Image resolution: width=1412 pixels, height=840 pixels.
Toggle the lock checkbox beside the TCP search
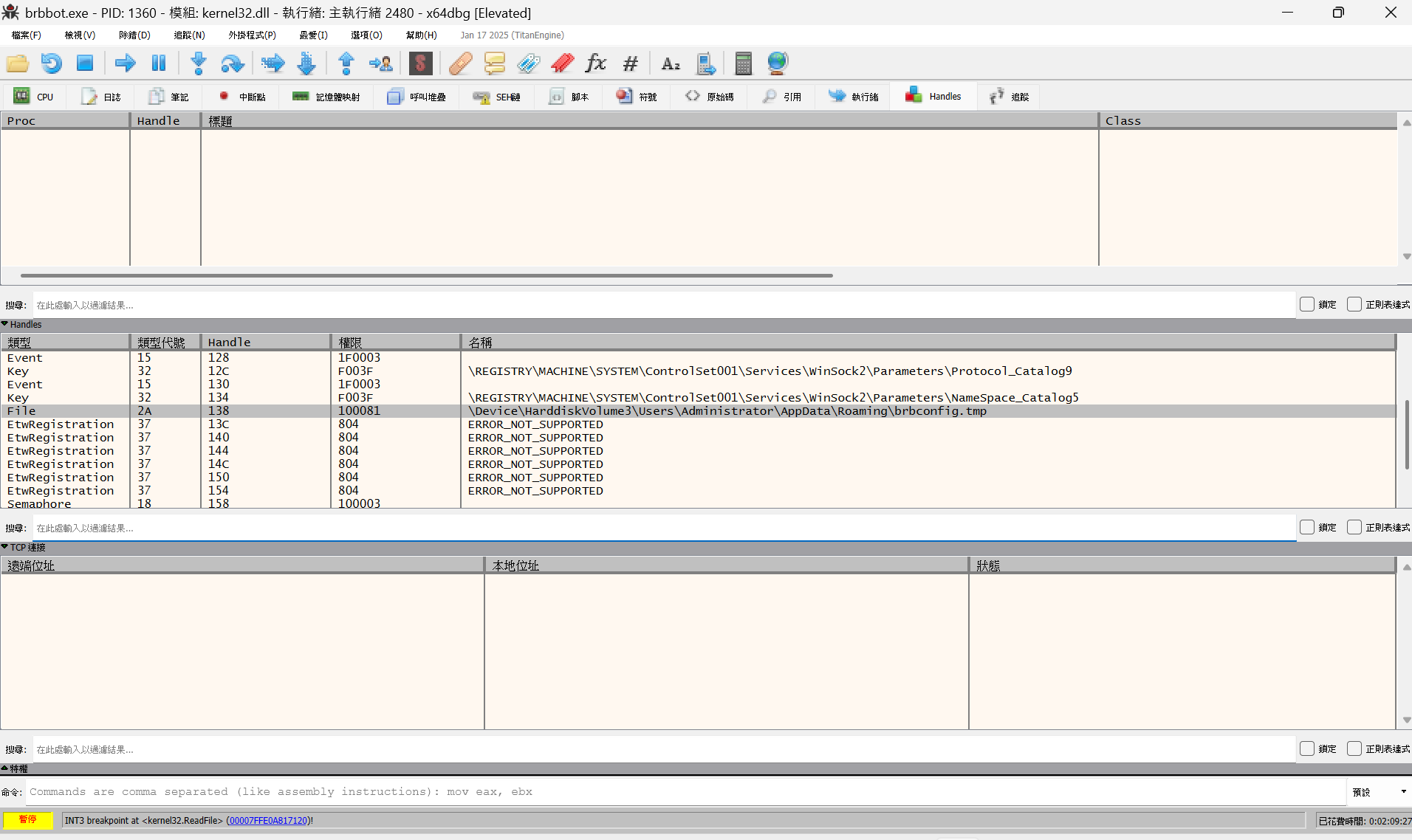coord(1307,528)
